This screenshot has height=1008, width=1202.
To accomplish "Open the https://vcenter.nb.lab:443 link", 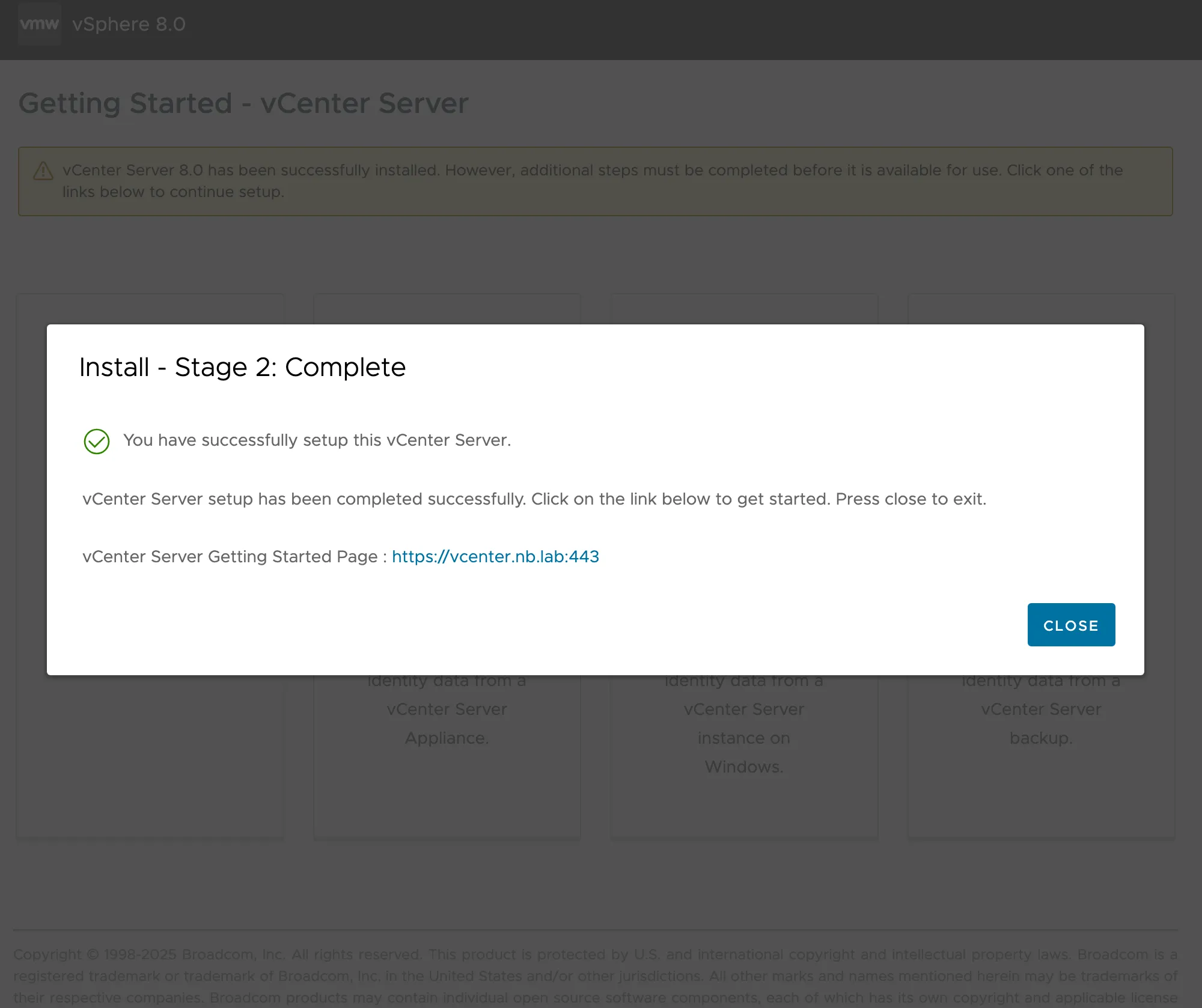I will coord(495,556).
